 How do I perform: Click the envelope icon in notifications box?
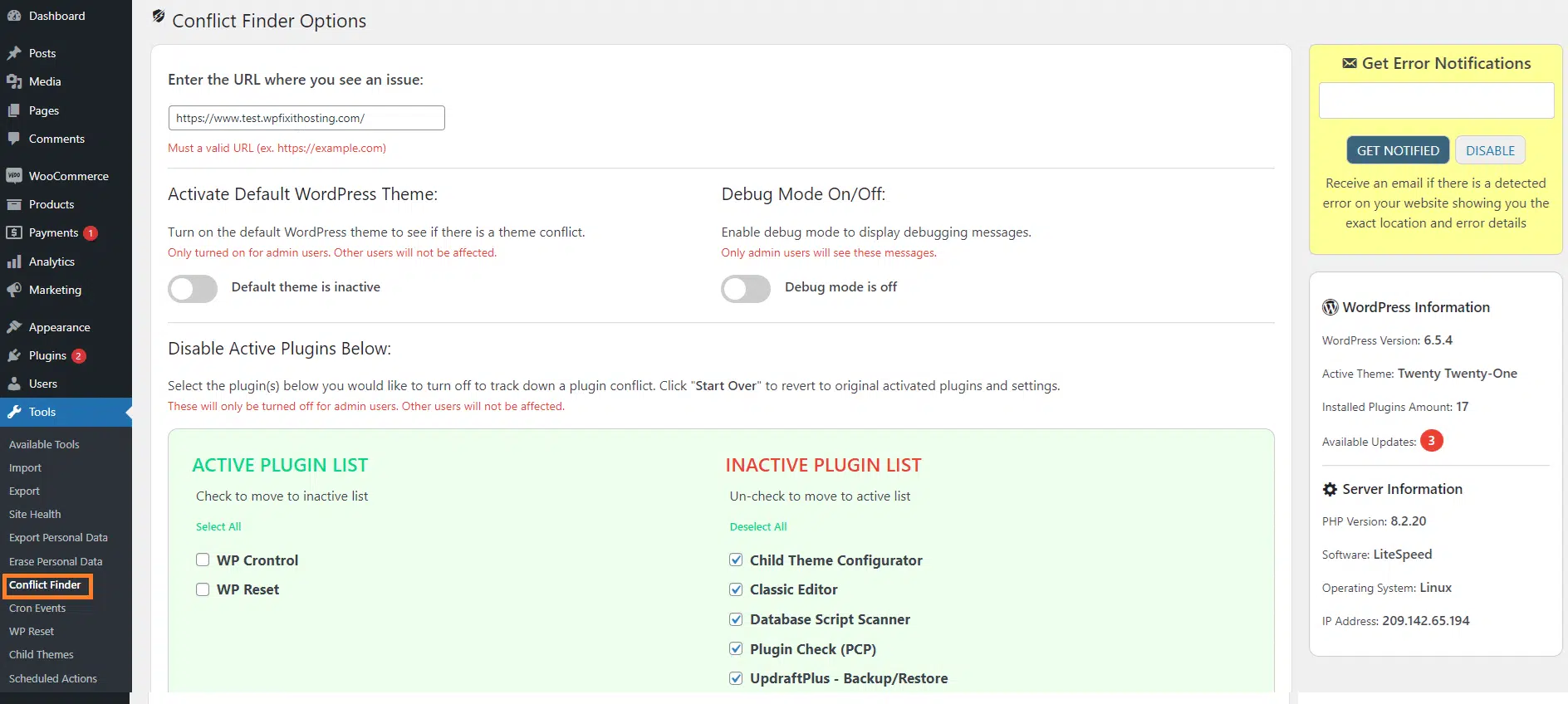click(x=1350, y=63)
